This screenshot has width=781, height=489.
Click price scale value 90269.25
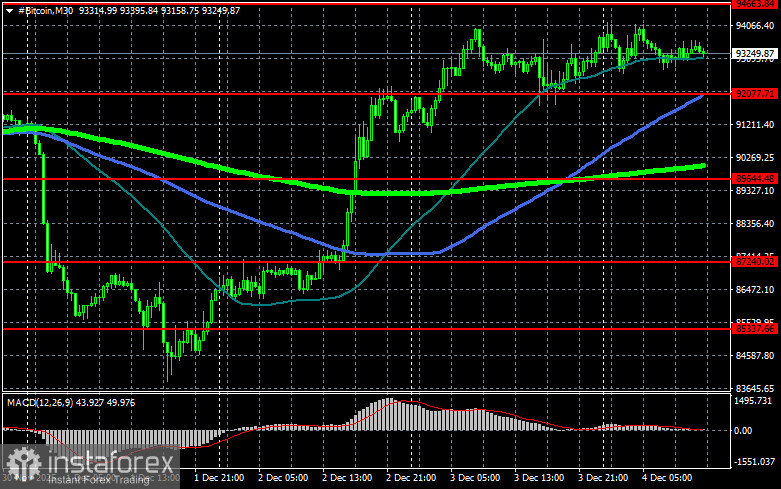click(755, 157)
